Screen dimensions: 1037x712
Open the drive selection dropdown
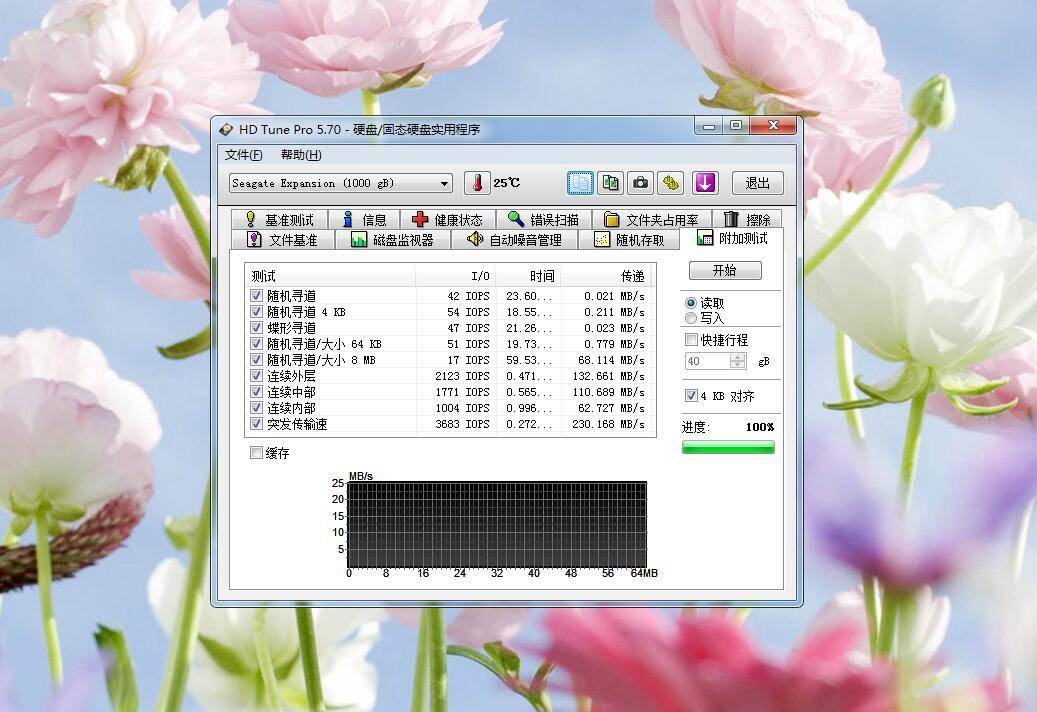(444, 183)
